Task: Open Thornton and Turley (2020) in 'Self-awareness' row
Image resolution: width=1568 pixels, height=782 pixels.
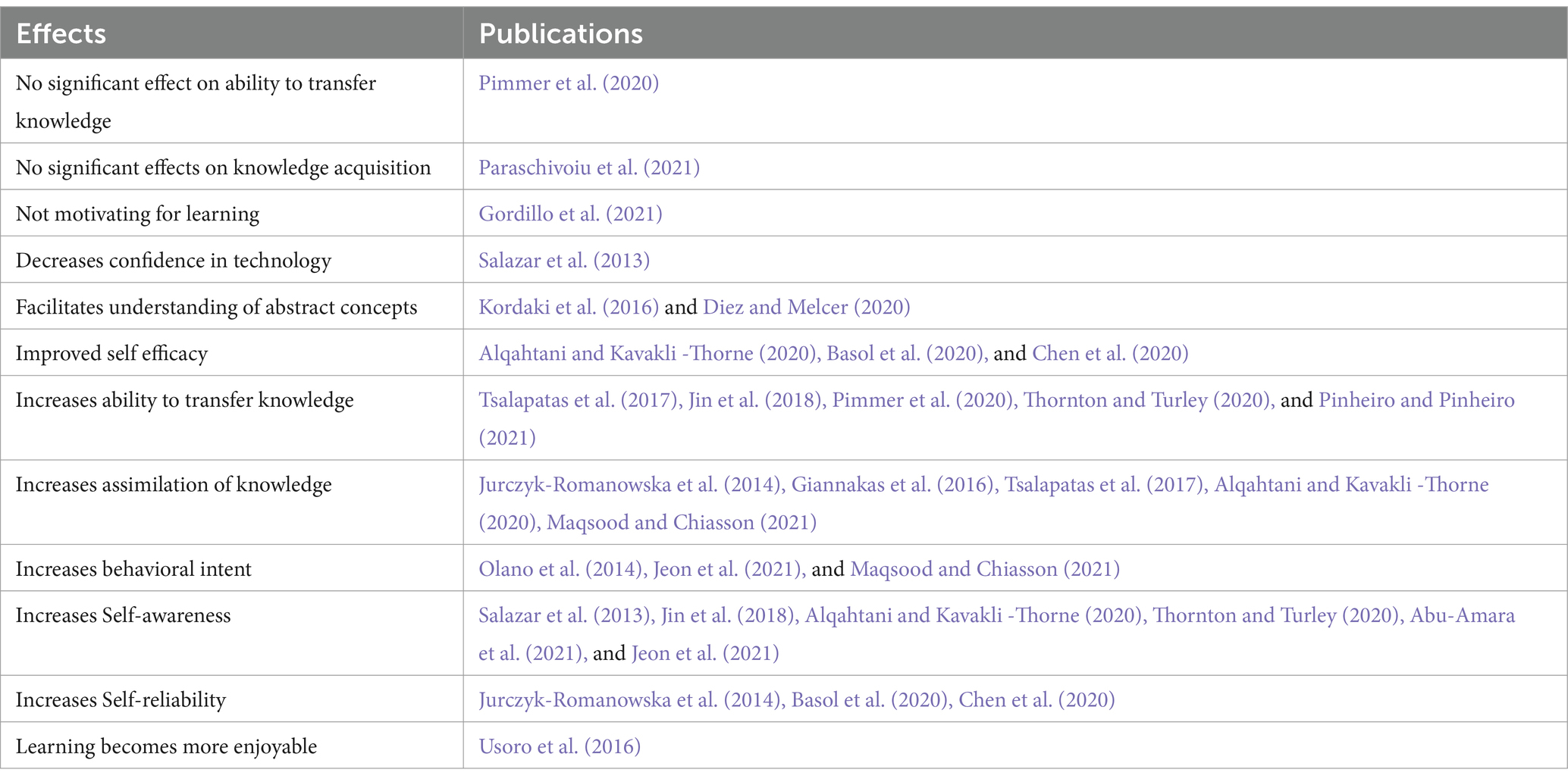Action: 1278,616
